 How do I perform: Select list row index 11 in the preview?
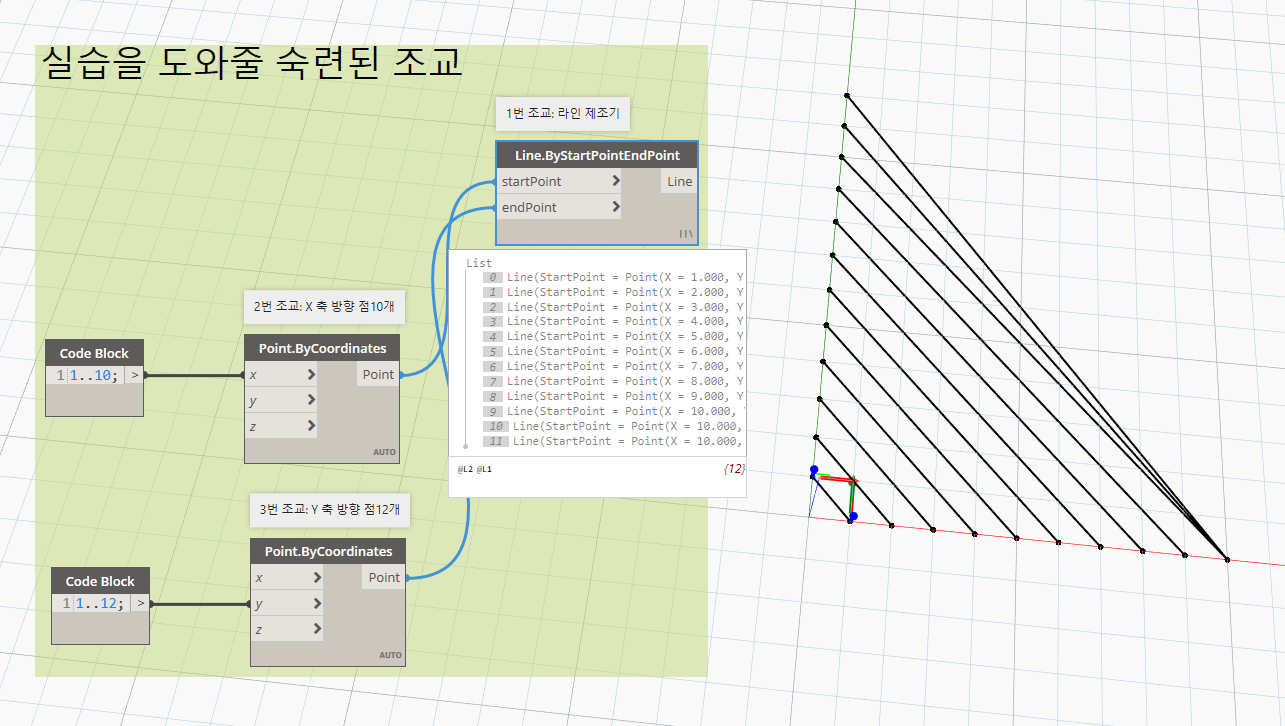tap(614, 441)
